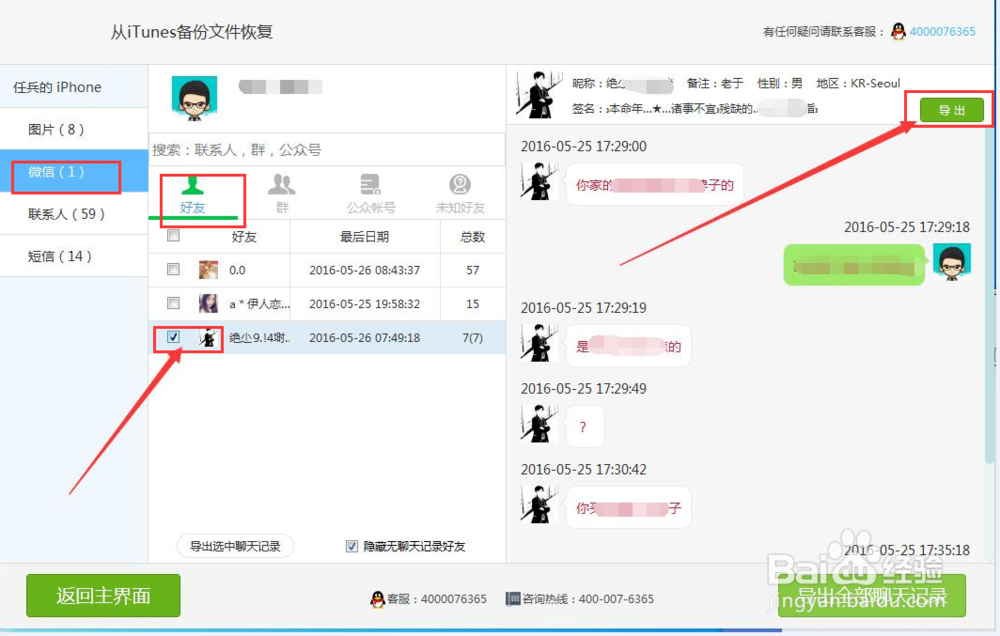
Task: Toggle the select-all checkbox in 好友 header
Action: tap(173, 236)
